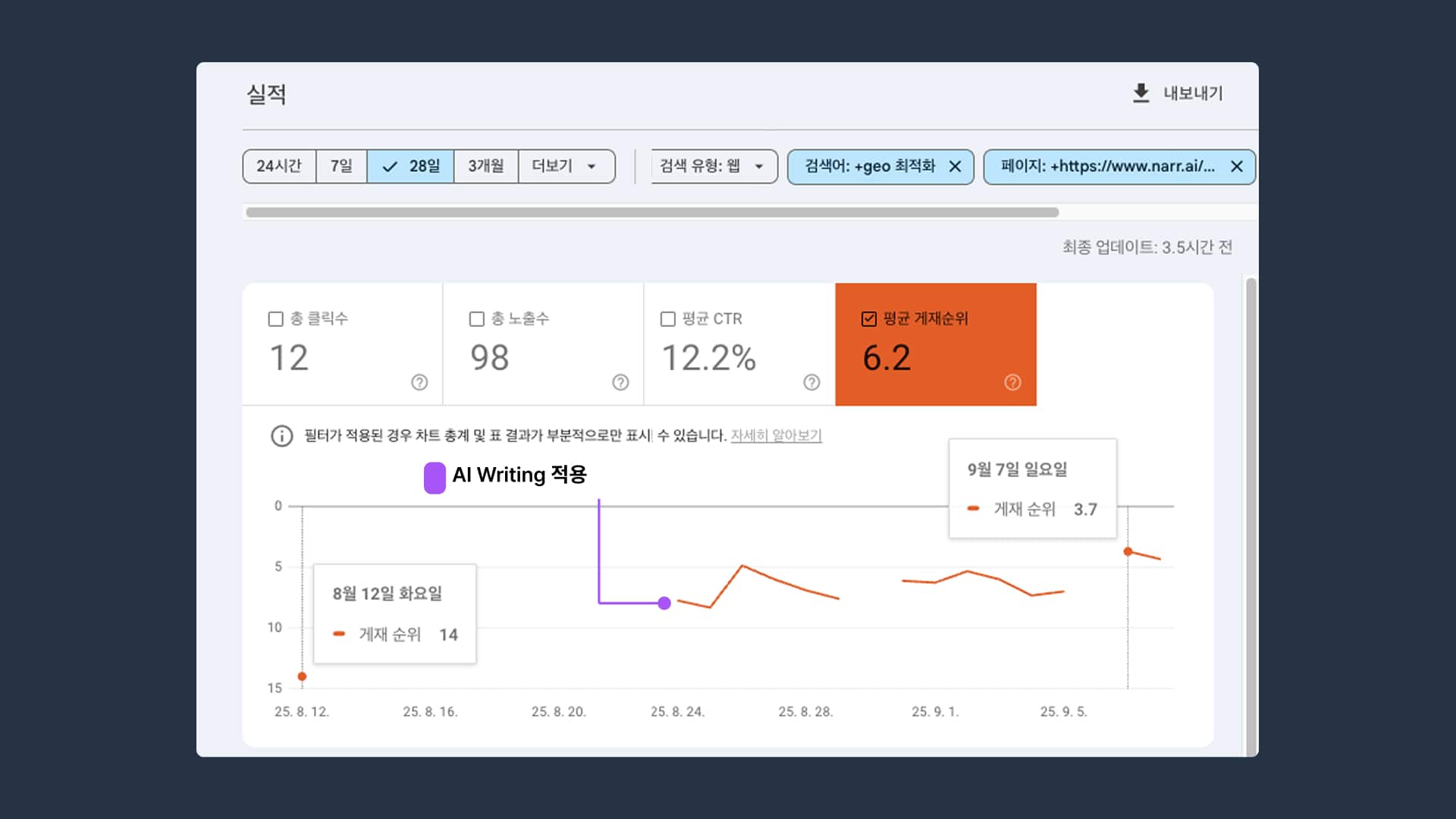Open the 검색 유형: 웹 dropdown
1456x819 pixels.
(x=713, y=166)
